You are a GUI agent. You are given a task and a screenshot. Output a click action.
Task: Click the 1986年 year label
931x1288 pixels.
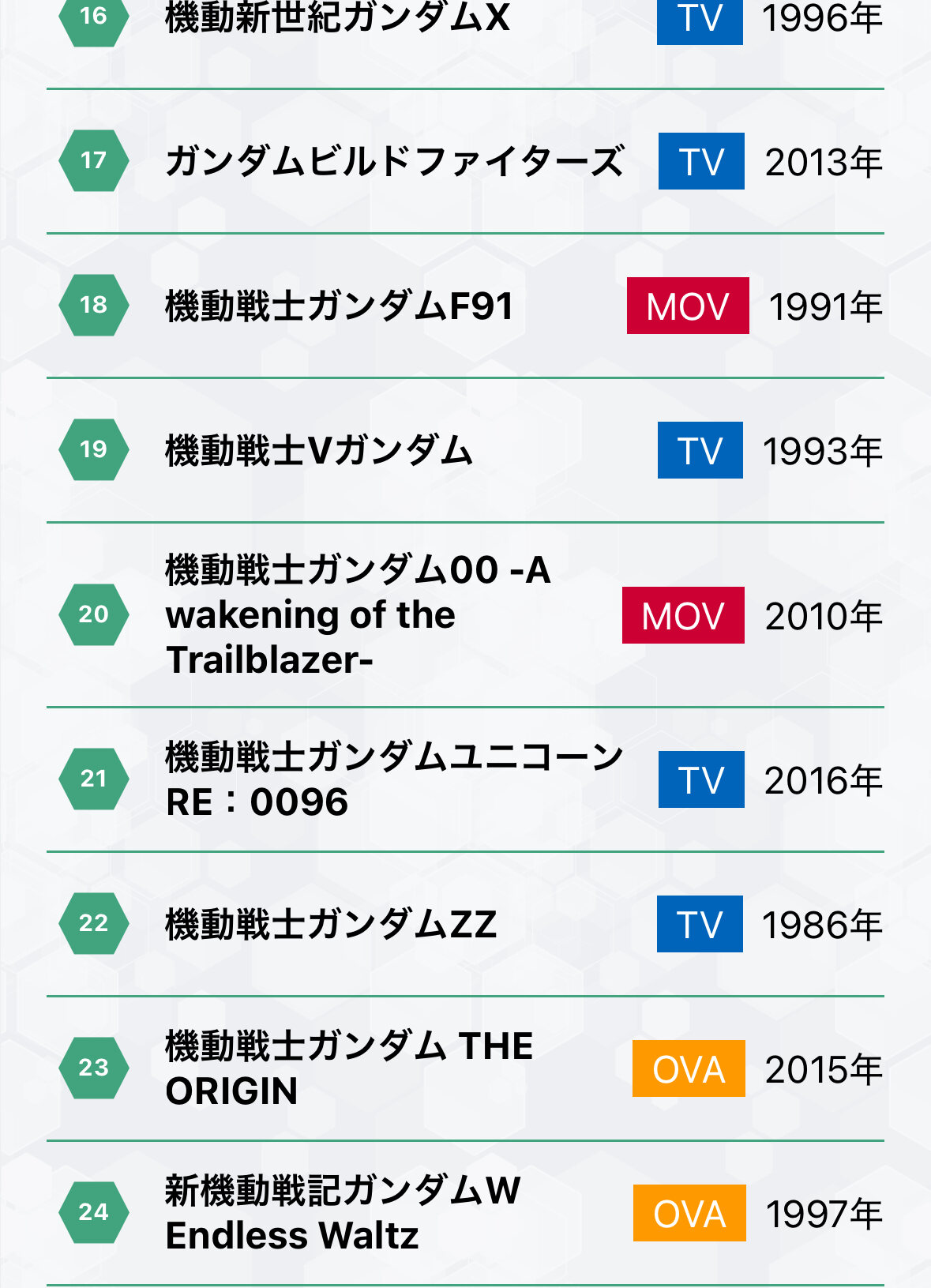(x=822, y=925)
